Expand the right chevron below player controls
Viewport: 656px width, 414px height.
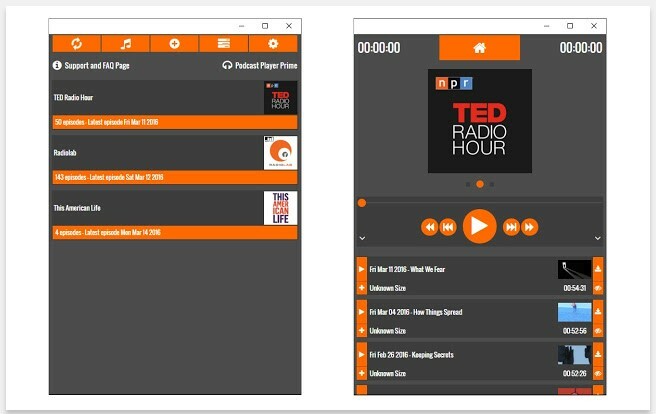click(x=598, y=238)
